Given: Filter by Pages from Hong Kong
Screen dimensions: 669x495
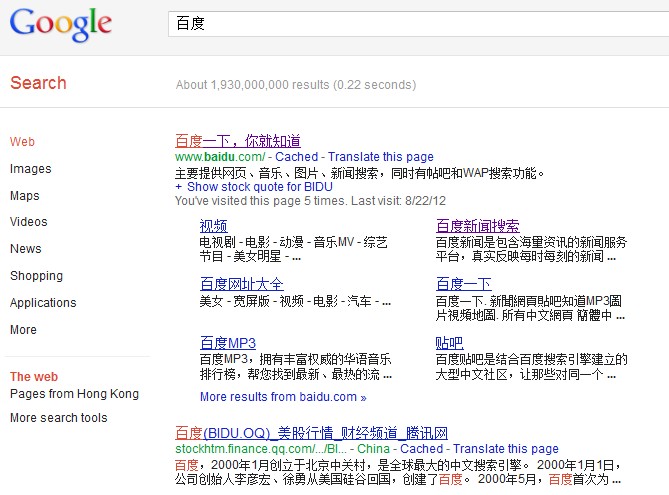Looking at the screenshot, I should pyautogui.click(x=74, y=394).
